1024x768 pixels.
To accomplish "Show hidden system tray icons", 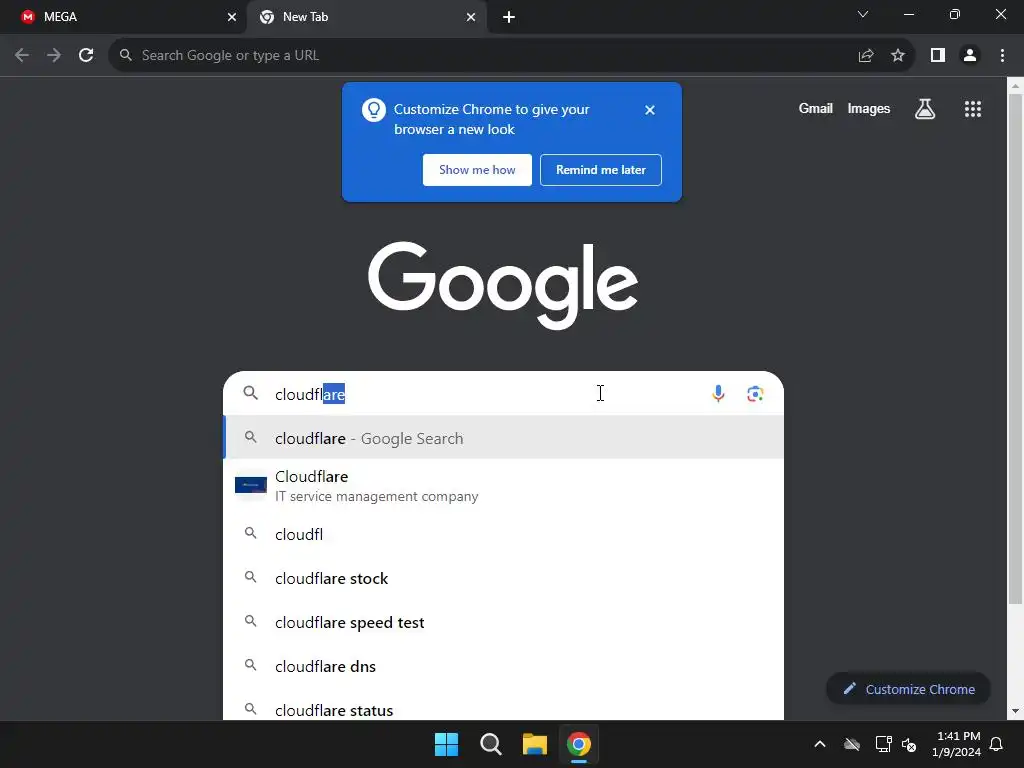I will [820, 744].
